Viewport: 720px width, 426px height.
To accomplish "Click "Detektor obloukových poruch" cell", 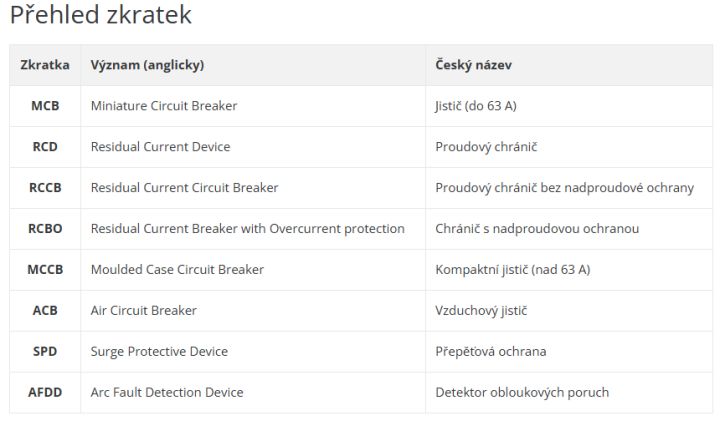I will [522, 392].
